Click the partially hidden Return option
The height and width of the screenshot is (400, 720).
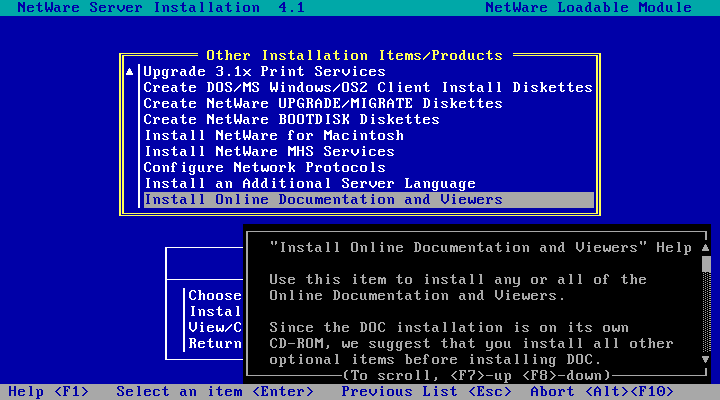click(215, 344)
